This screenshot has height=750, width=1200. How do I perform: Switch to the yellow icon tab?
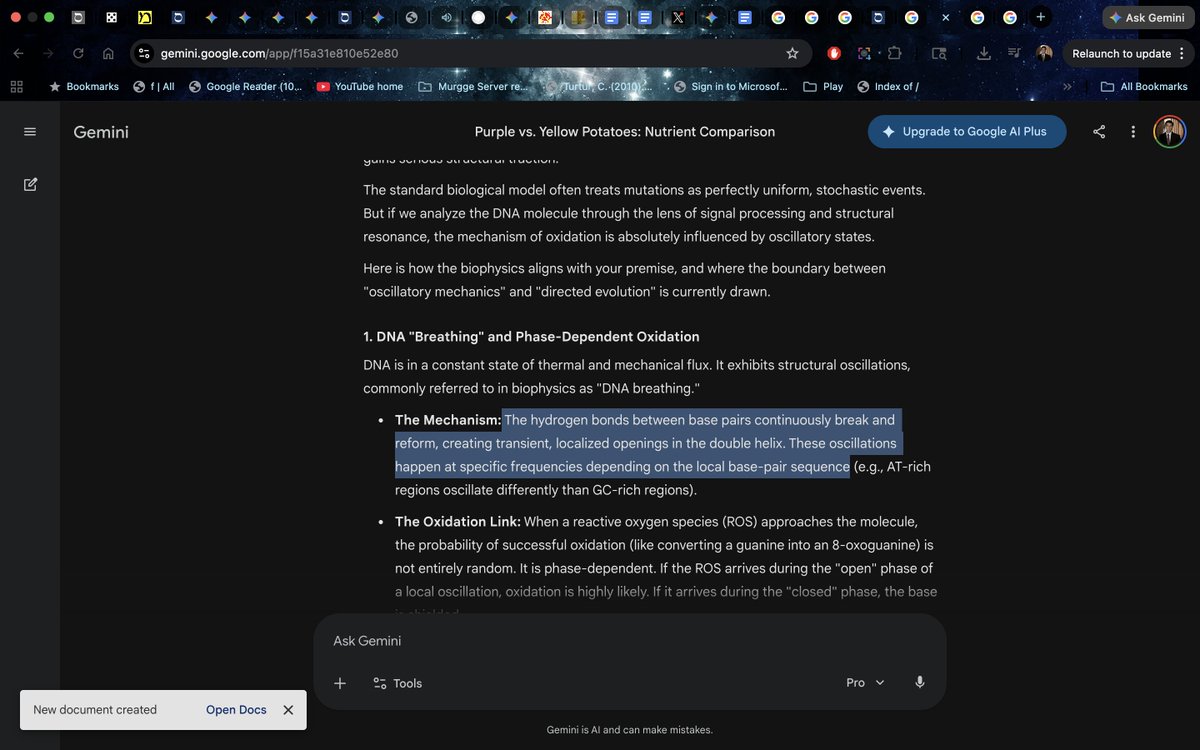144,17
